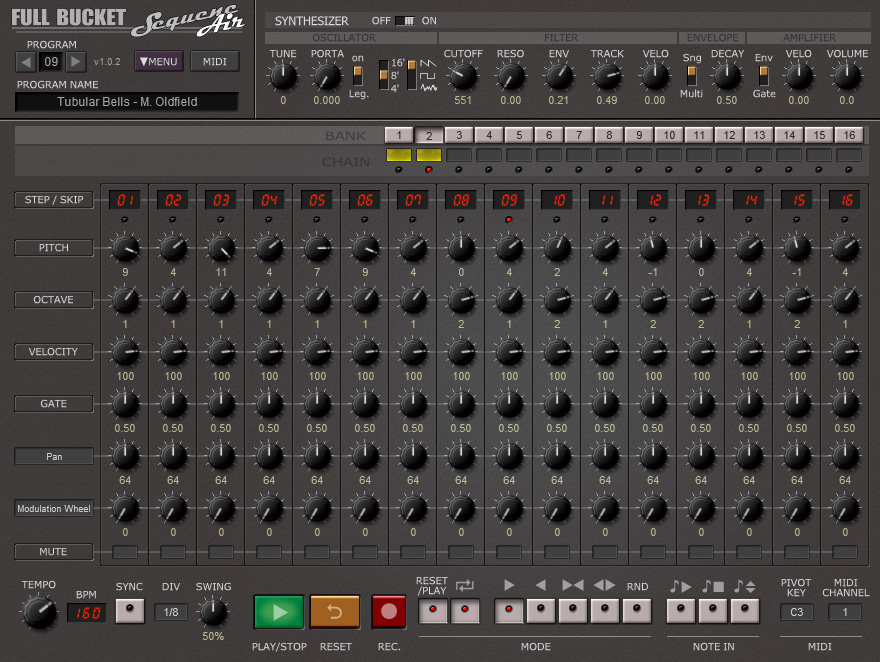Click the VELOCITY row label button
Screen dimensions: 880x662
[x=54, y=352]
